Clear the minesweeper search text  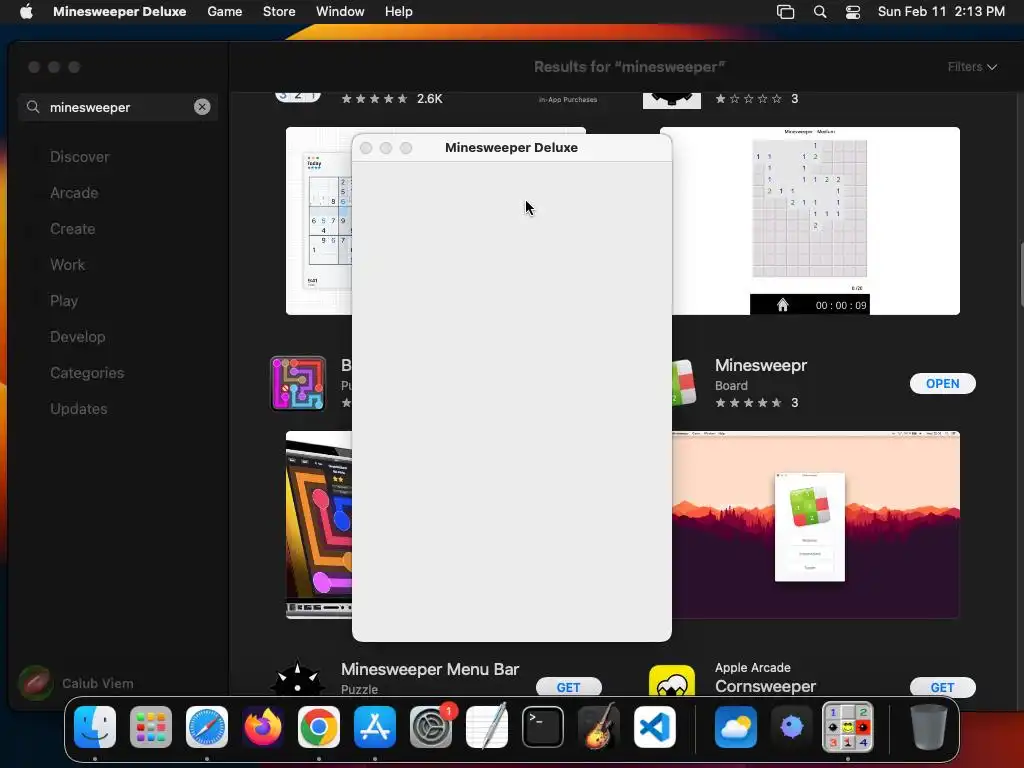(202, 107)
